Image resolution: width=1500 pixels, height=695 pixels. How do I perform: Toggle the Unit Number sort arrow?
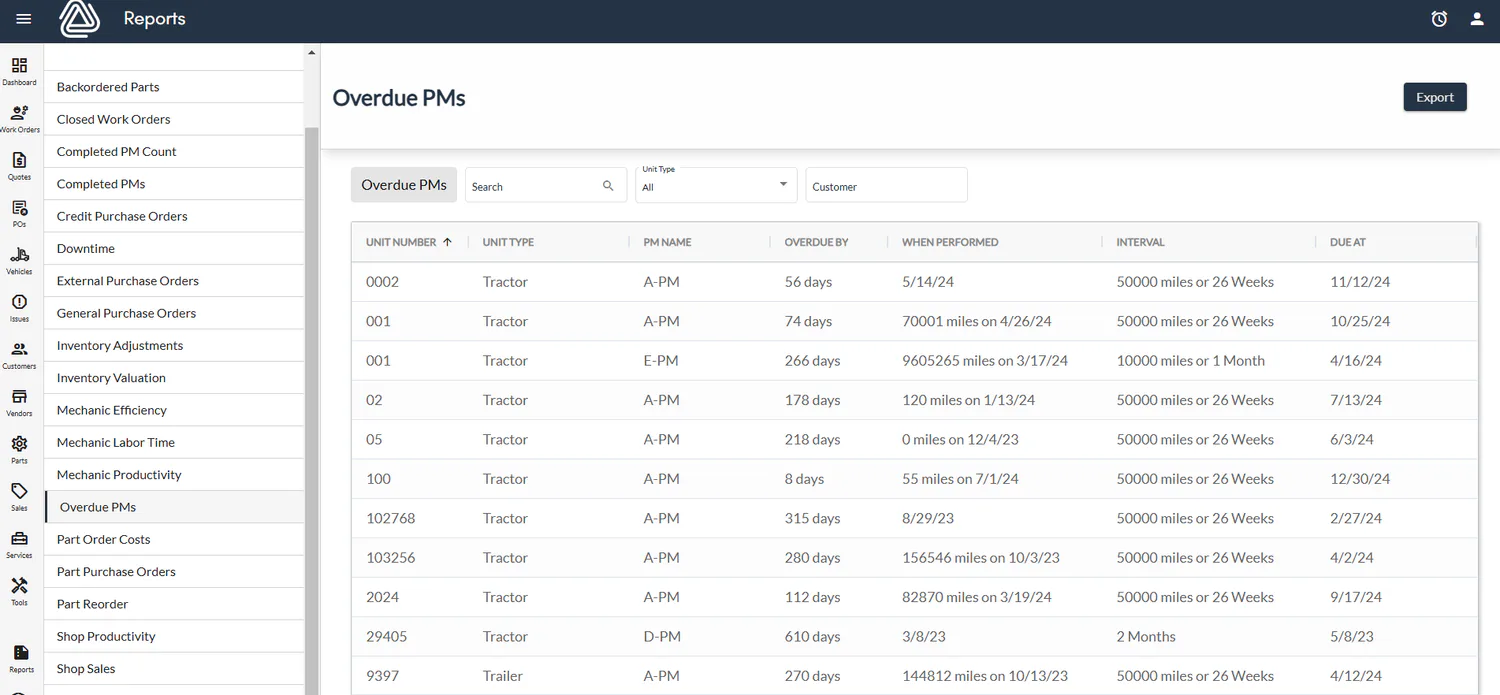pos(447,242)
